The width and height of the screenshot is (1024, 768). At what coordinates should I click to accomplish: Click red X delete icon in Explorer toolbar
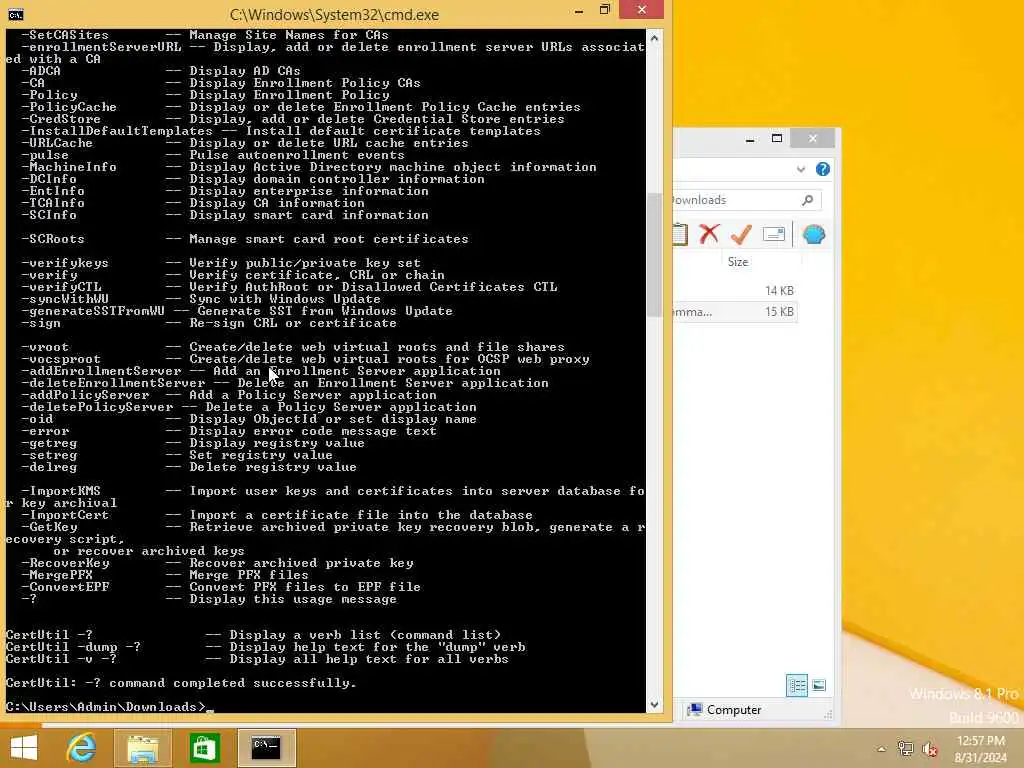[x=709, y=234]
